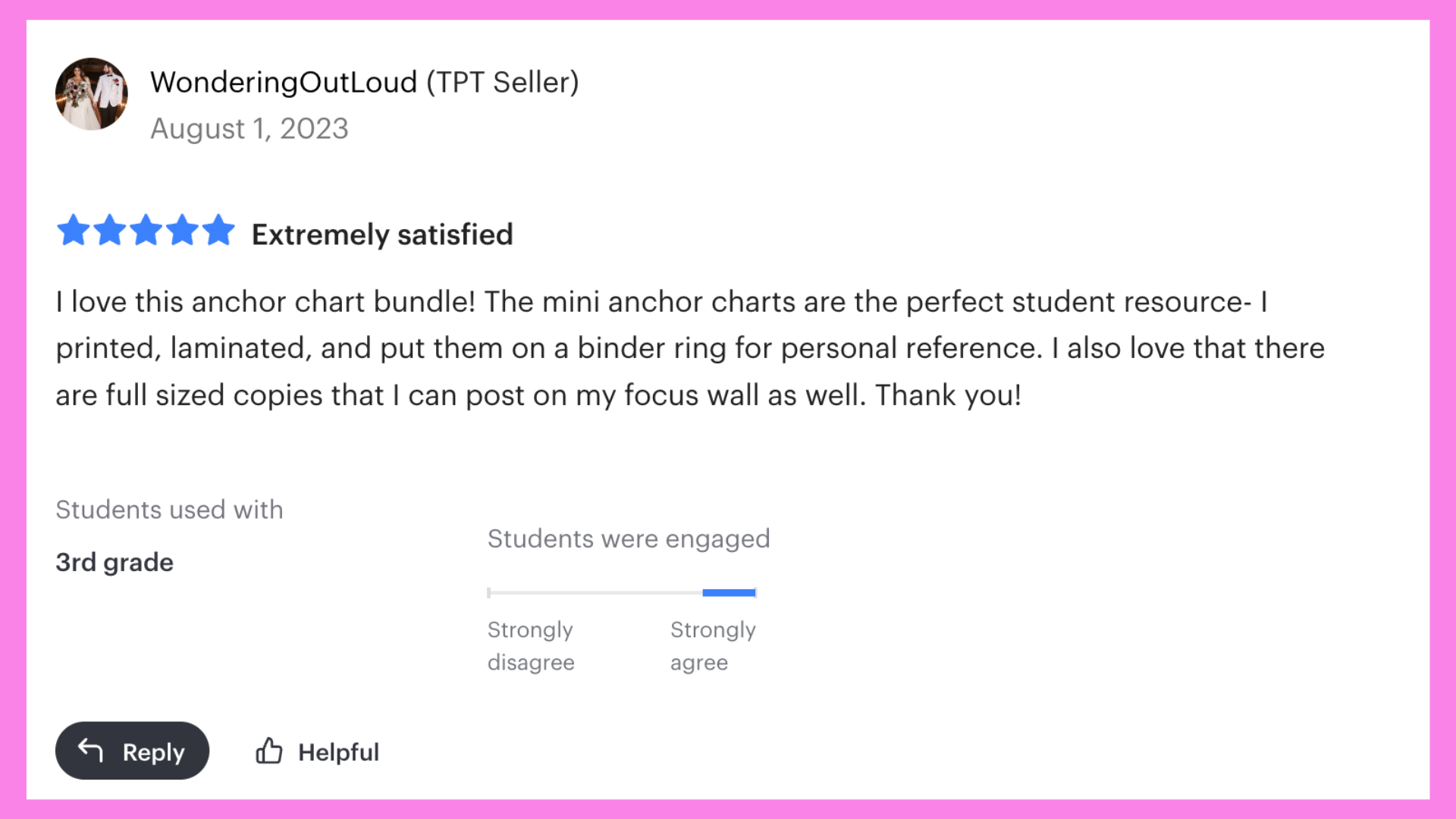
Task: Click the fourth blue rating star
Action: tap(183, 231)
